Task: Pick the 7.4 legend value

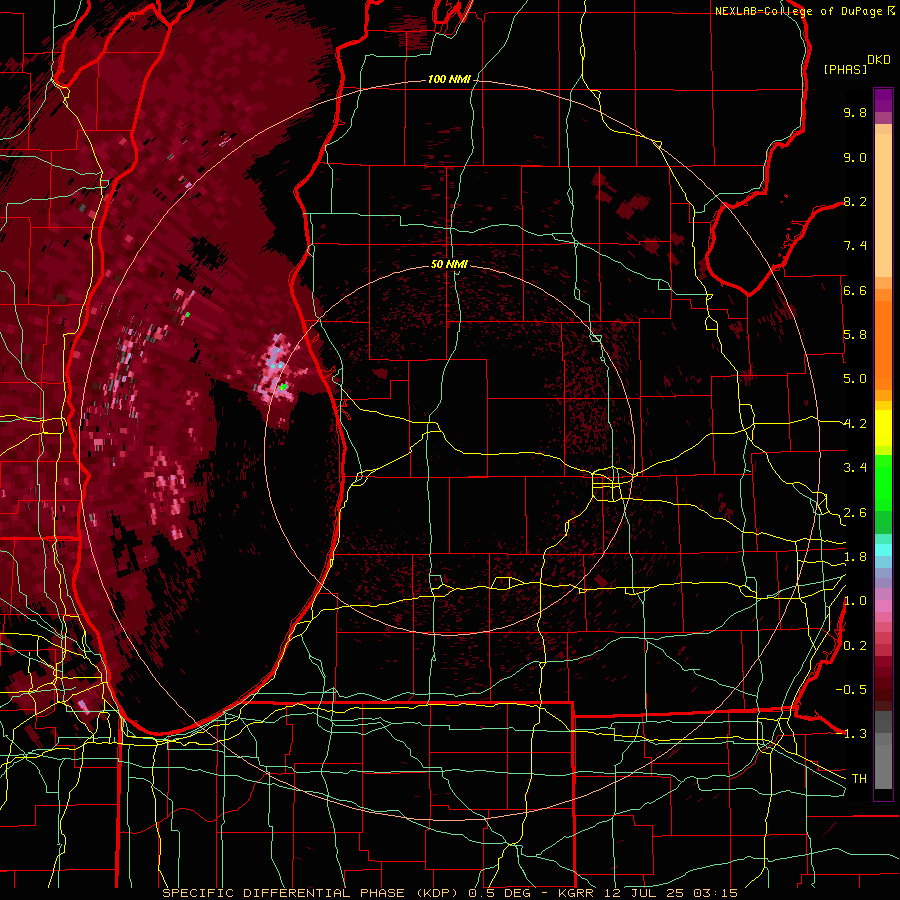Action: 855,246
